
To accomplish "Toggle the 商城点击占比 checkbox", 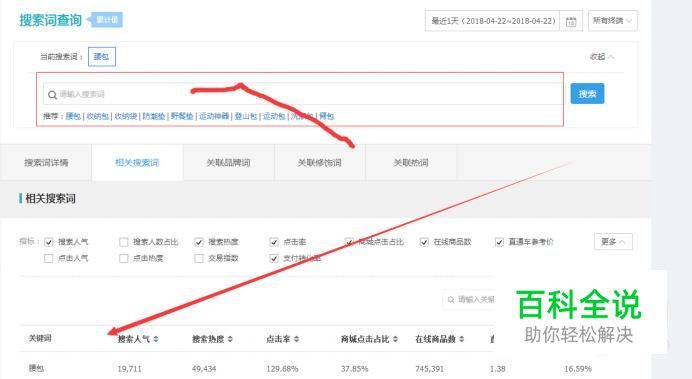I will click(x=349, y=242).
